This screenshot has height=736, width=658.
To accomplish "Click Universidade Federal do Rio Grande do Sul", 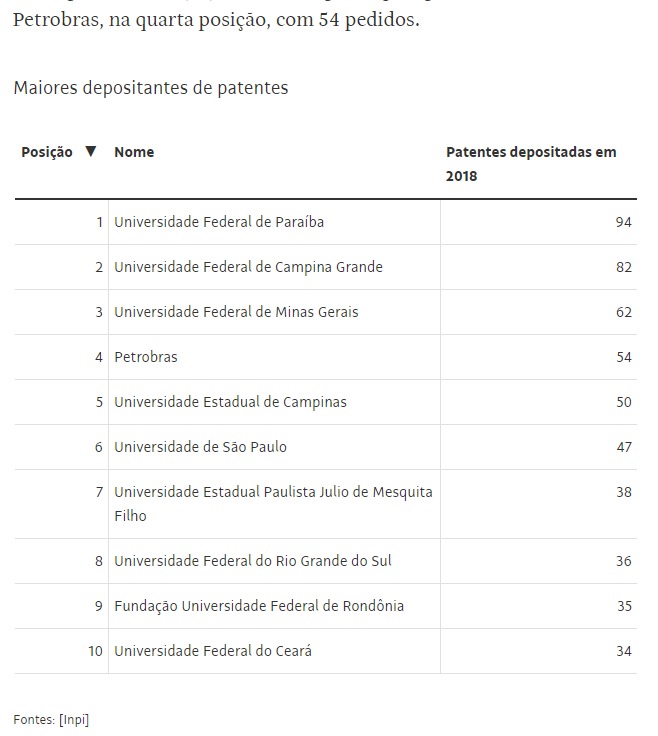I will (253, 561).
